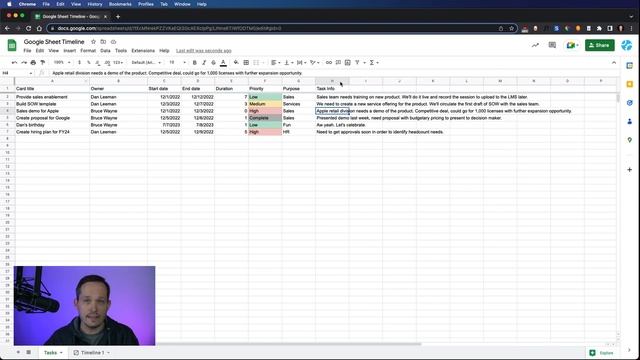Open the Sheets home logo

pos(12,45)
